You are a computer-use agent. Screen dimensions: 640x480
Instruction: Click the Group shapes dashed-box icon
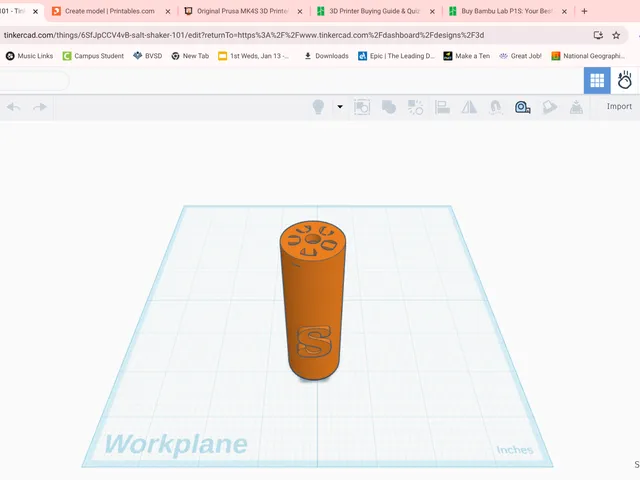point(362,107)
